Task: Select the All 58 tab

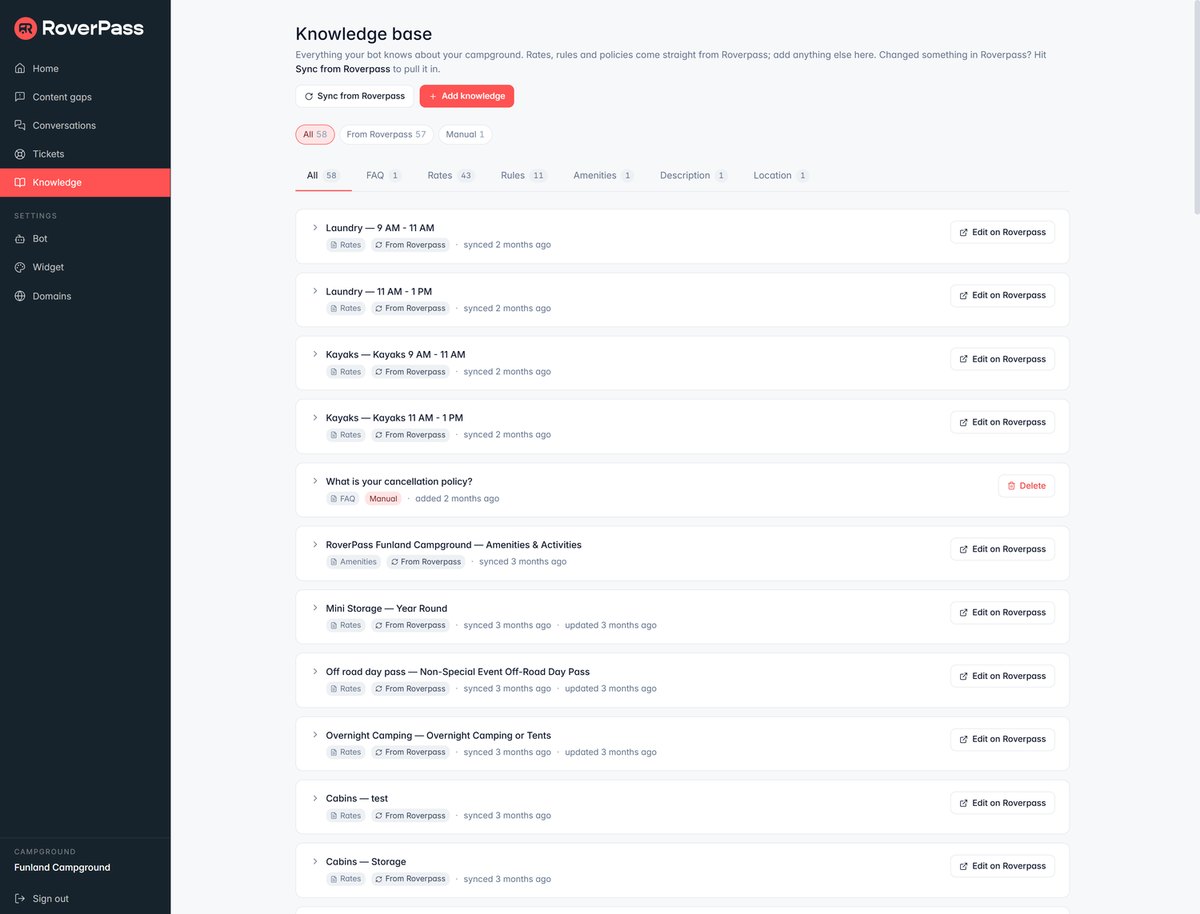Action: coord(323,175)
